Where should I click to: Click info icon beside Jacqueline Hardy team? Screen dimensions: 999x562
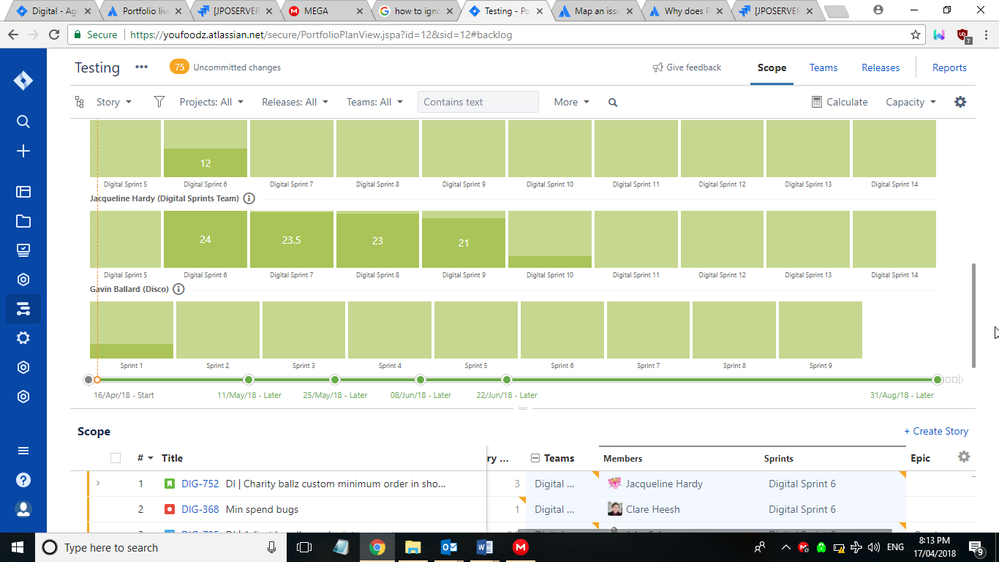coord(249,198)
